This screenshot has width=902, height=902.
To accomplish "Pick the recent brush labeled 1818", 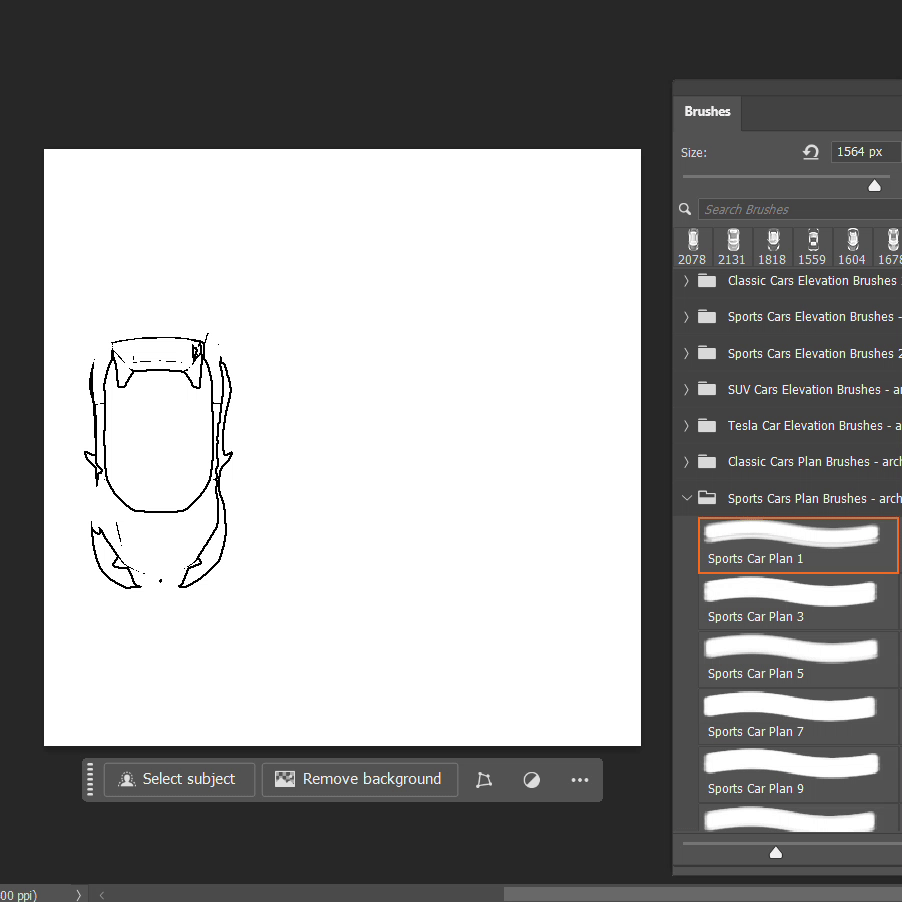I will click(x=772, y=246).
